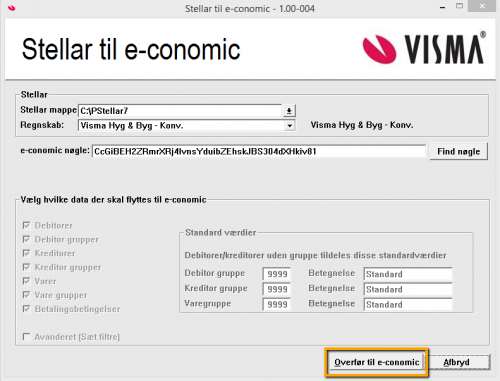Toggle the Varer checkbox
The height and width of the screenshot is (381, 500).
point(26,281)
